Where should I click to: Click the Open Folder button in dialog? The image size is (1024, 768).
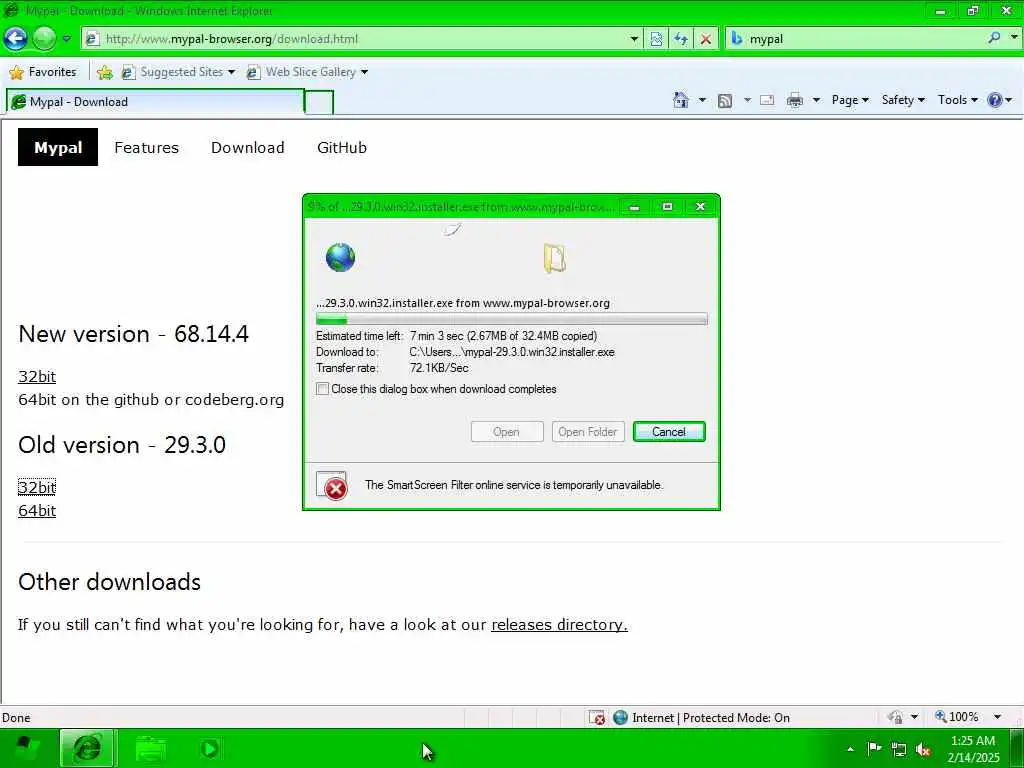588,432
